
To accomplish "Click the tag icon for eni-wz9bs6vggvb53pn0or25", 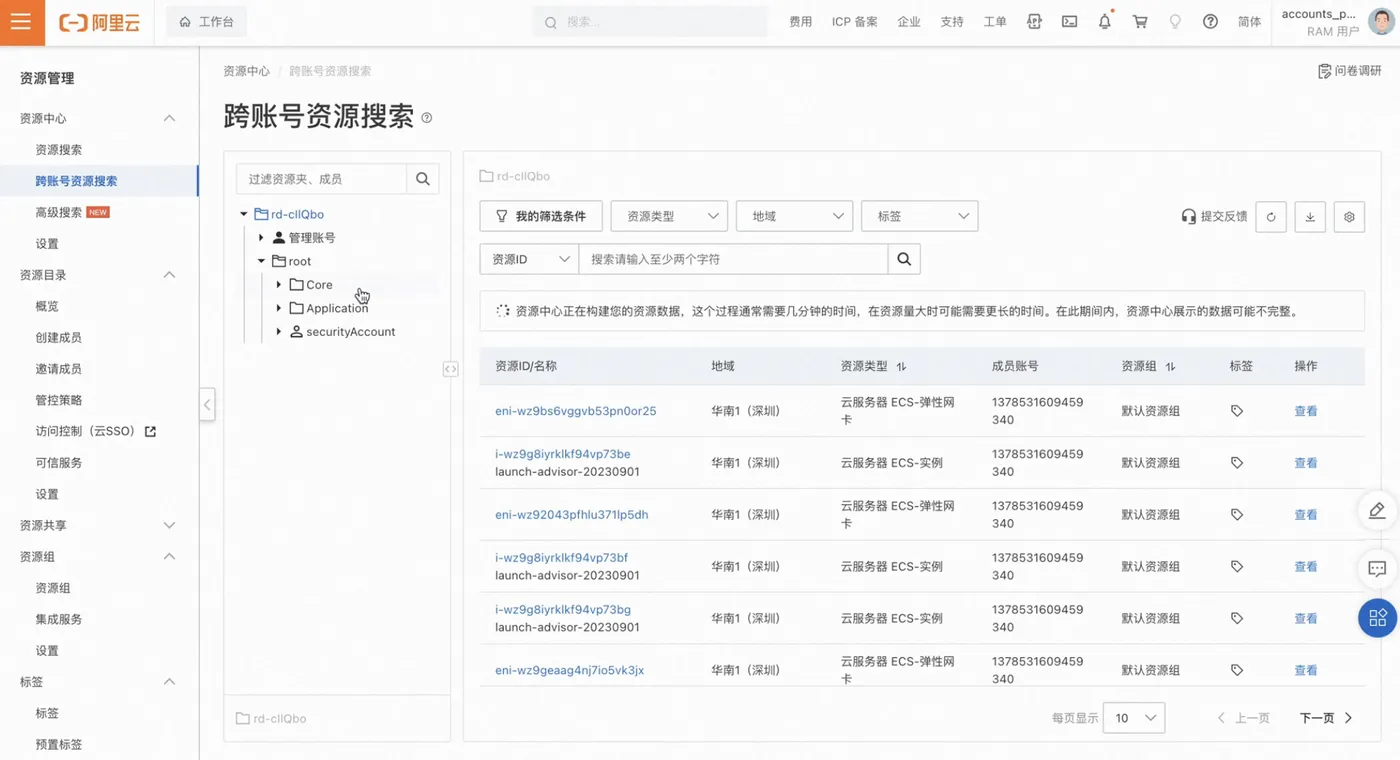I will [x=1237, y=411].
